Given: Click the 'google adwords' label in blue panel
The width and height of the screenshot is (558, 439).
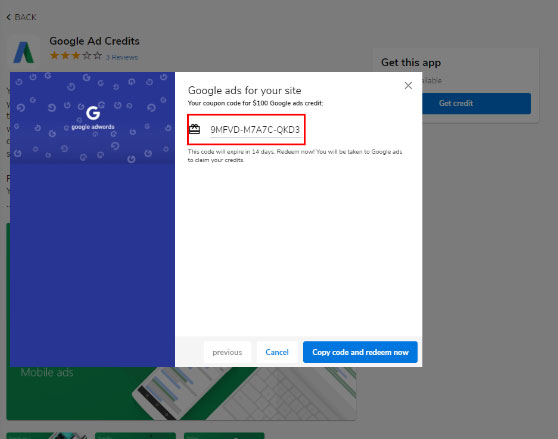Looking at the screenshot, I should 93,127.
